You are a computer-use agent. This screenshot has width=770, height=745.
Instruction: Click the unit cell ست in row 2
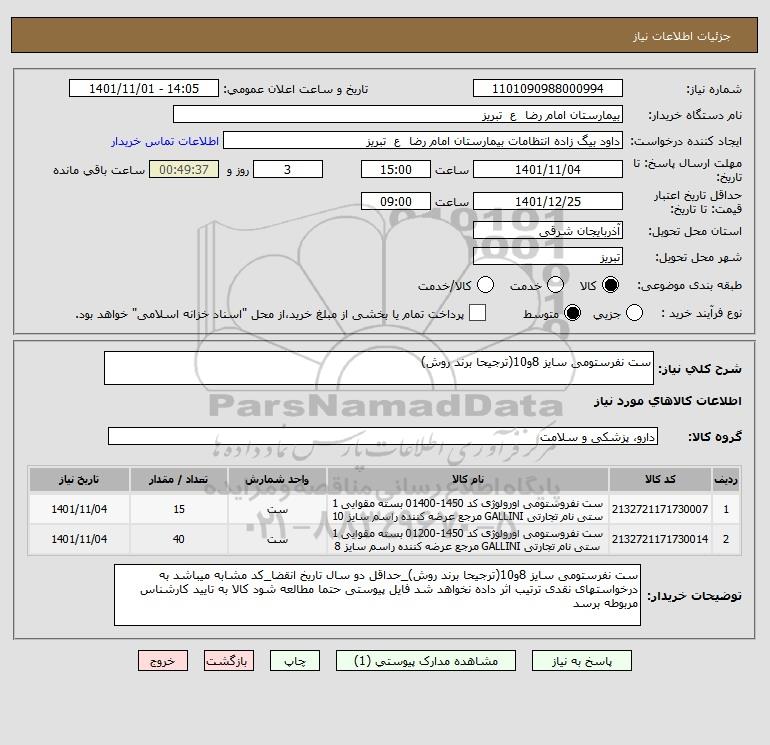(x=277, y=539)
